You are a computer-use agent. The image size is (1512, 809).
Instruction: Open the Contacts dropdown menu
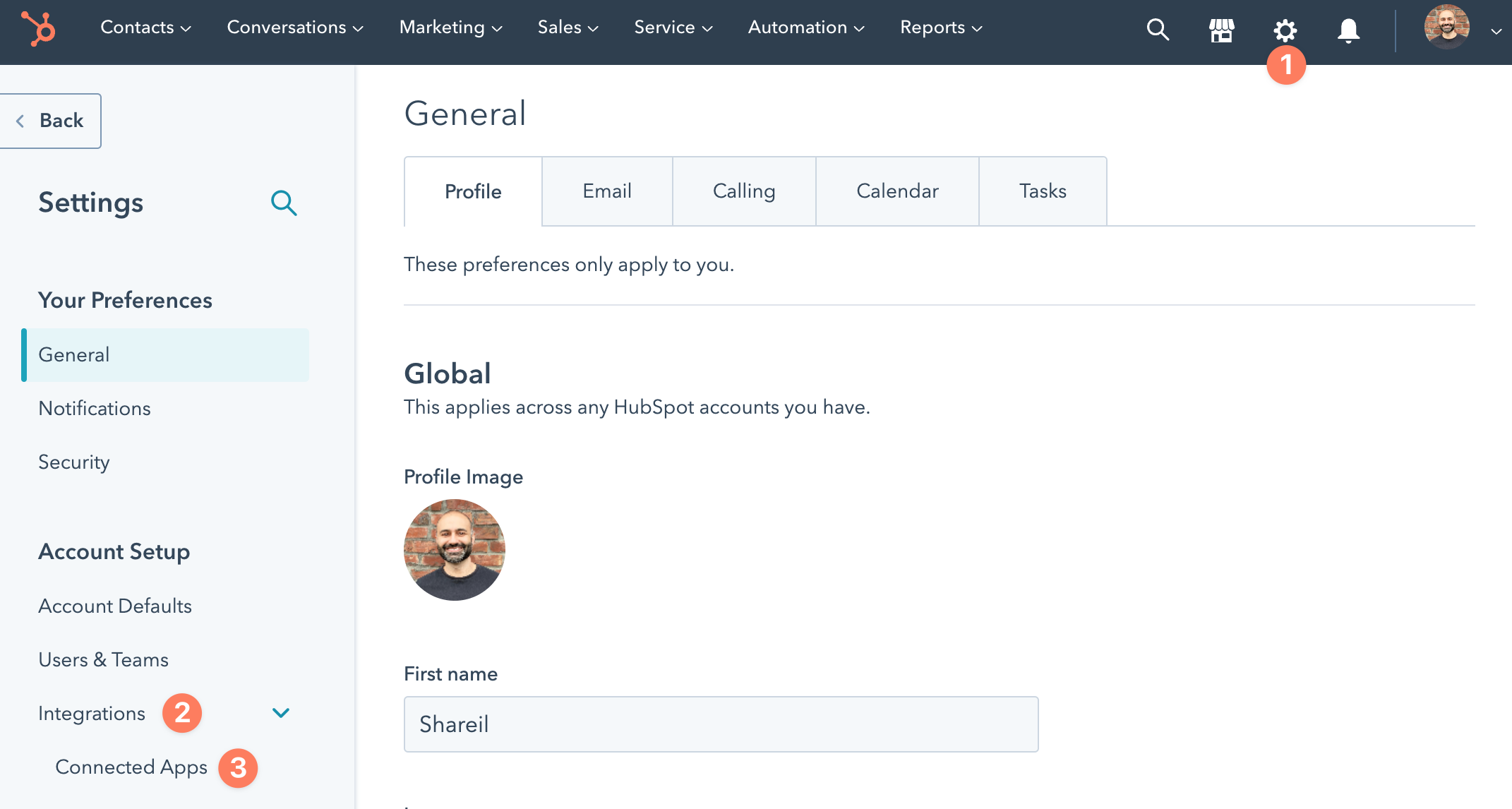click(145, 28)
